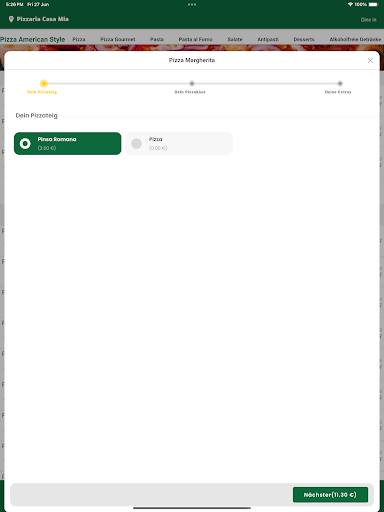Switch to the Pasta al Forno tab
This screenshot has height=512, width=384.
196,39
